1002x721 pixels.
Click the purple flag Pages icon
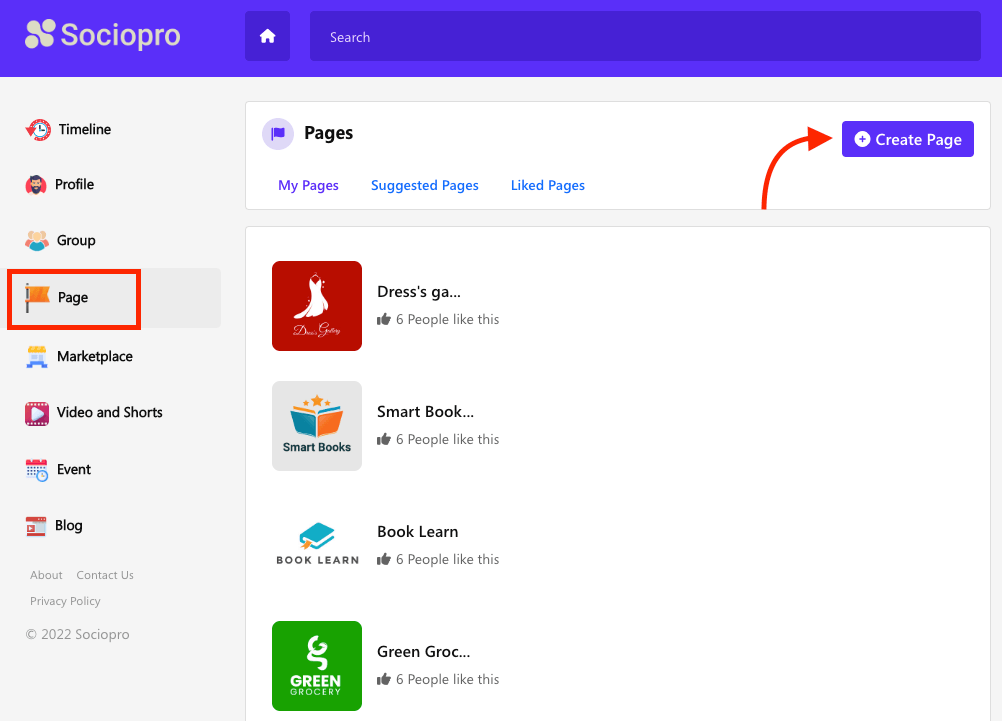[278, 134]
